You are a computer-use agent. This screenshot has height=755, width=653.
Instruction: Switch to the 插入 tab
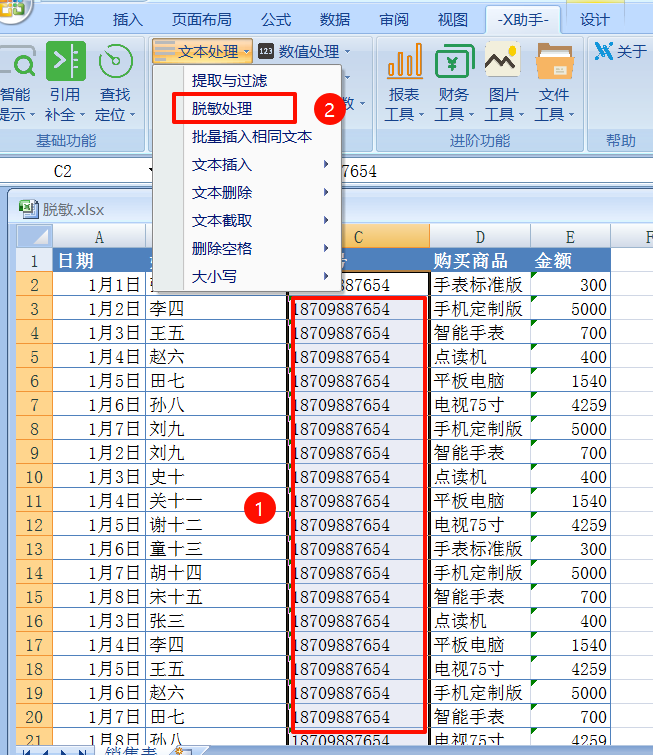click(x=128, y=19)
